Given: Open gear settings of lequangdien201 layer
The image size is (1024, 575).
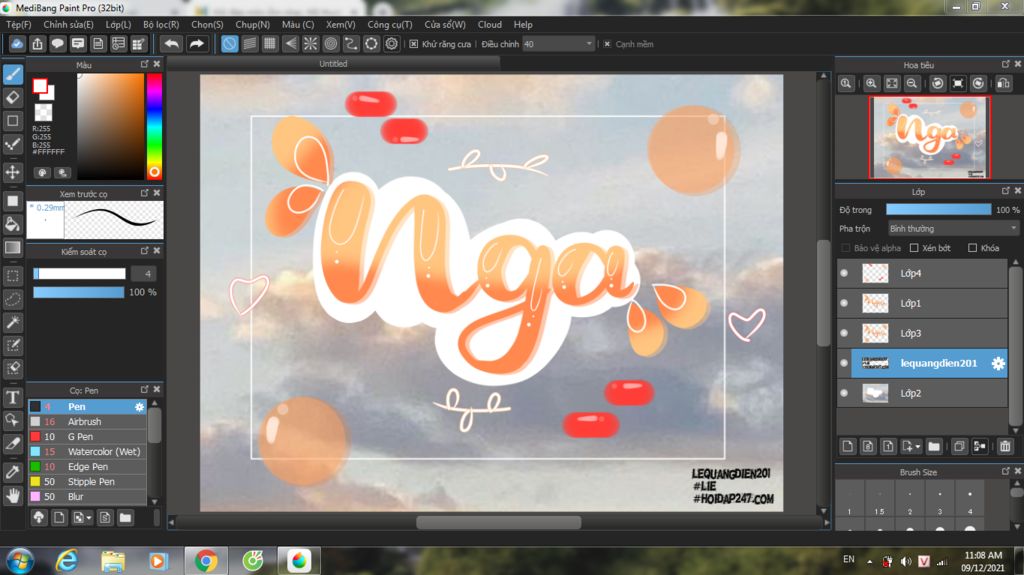Looking at the screenshot, I should point(998,363).
